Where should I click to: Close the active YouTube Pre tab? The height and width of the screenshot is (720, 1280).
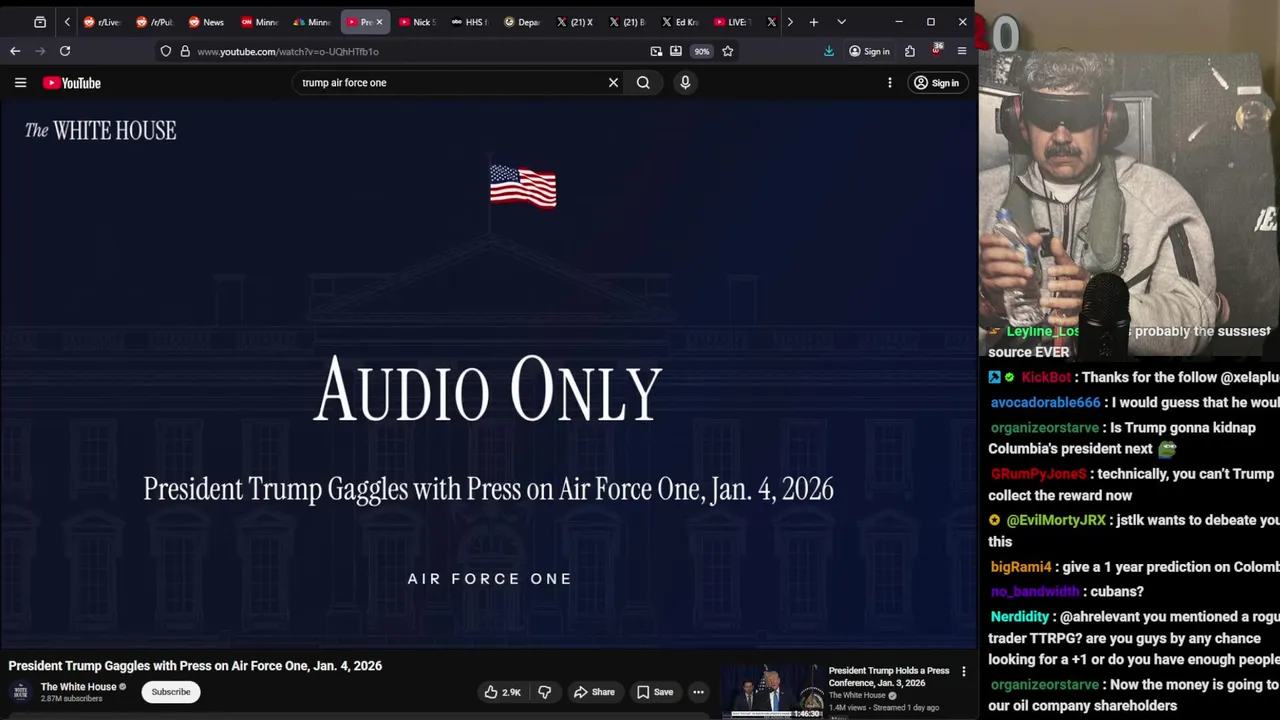coord(379,22)
